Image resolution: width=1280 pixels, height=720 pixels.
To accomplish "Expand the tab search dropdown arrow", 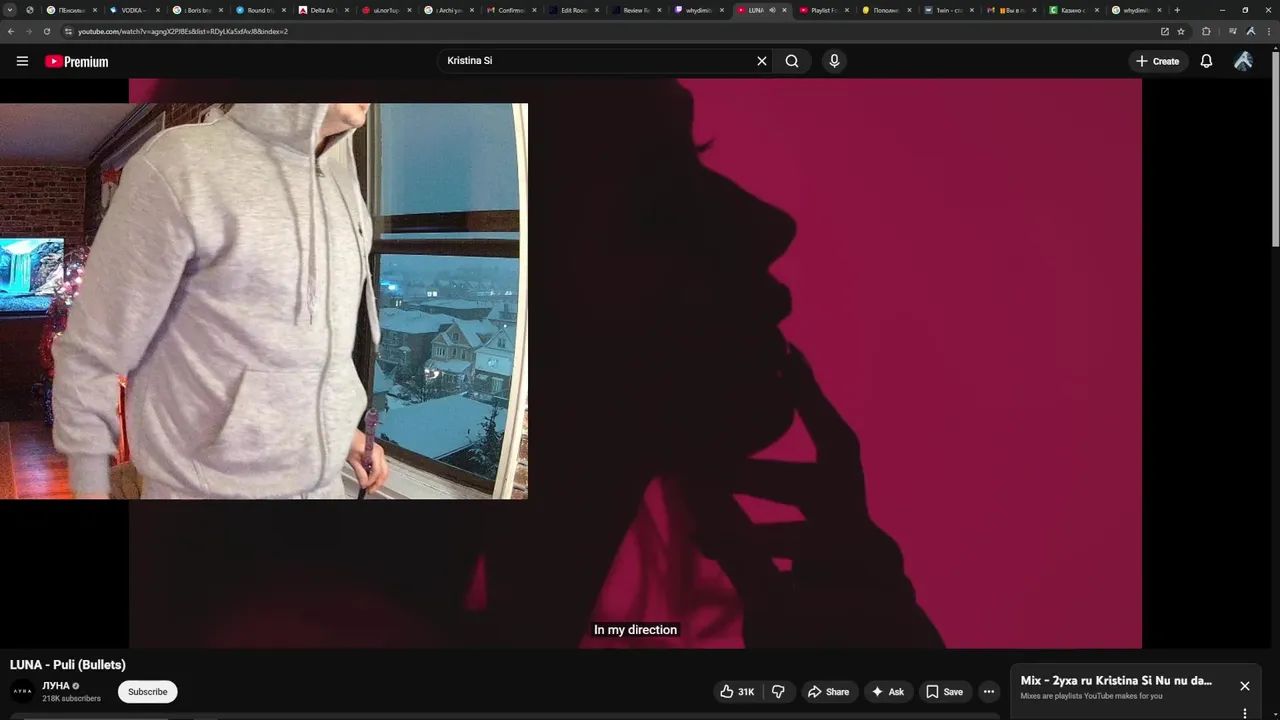I will pyautogui.click(x=10, y=10).
